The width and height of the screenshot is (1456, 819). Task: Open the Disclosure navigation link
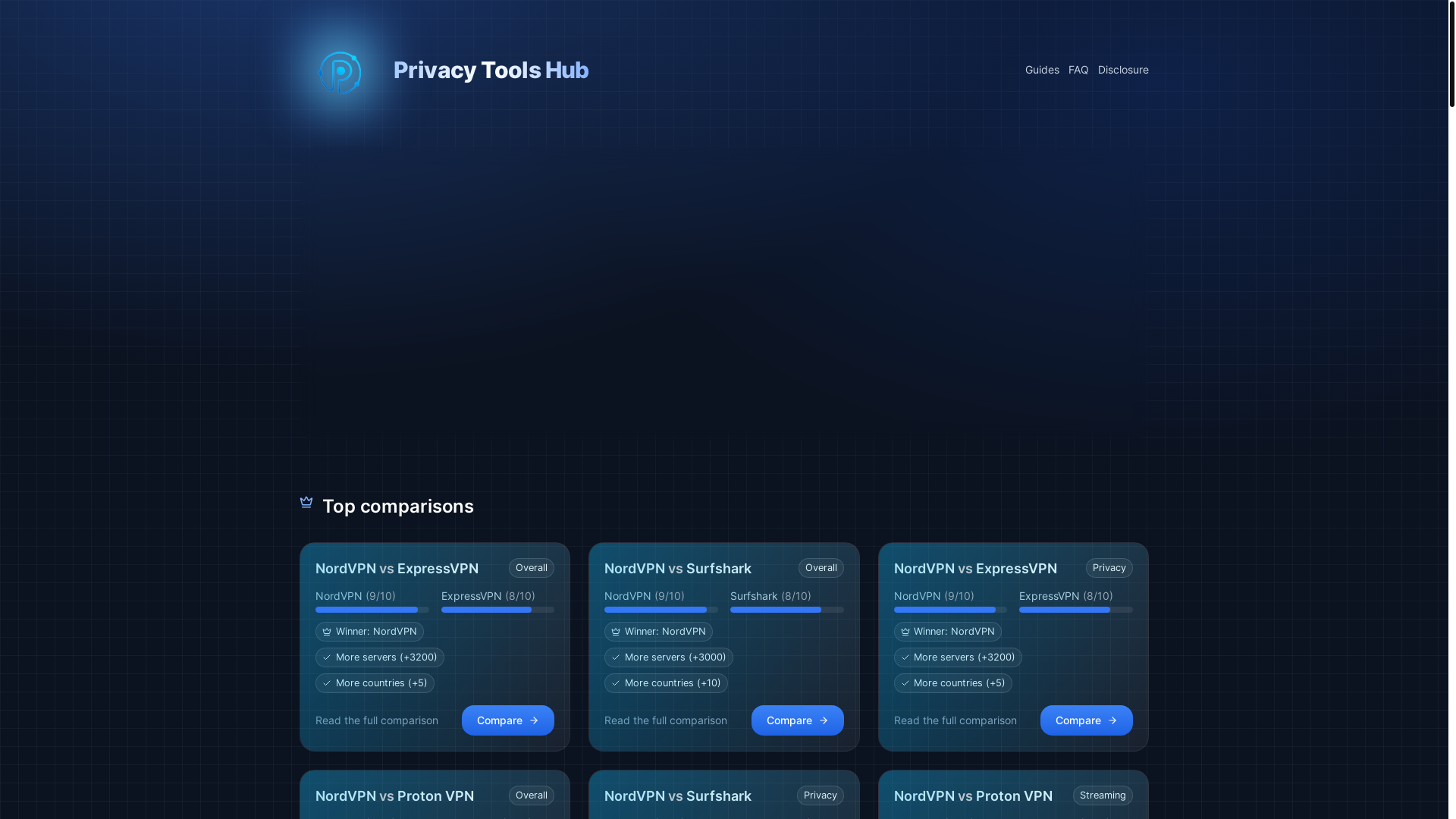coord(1123,70)
